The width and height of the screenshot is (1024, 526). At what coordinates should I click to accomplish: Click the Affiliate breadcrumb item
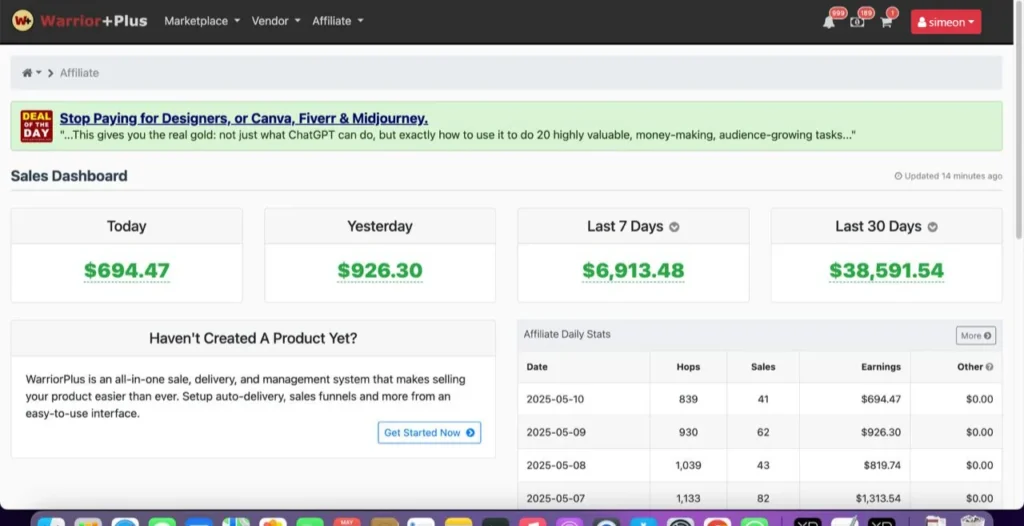[x=79, y=73]
